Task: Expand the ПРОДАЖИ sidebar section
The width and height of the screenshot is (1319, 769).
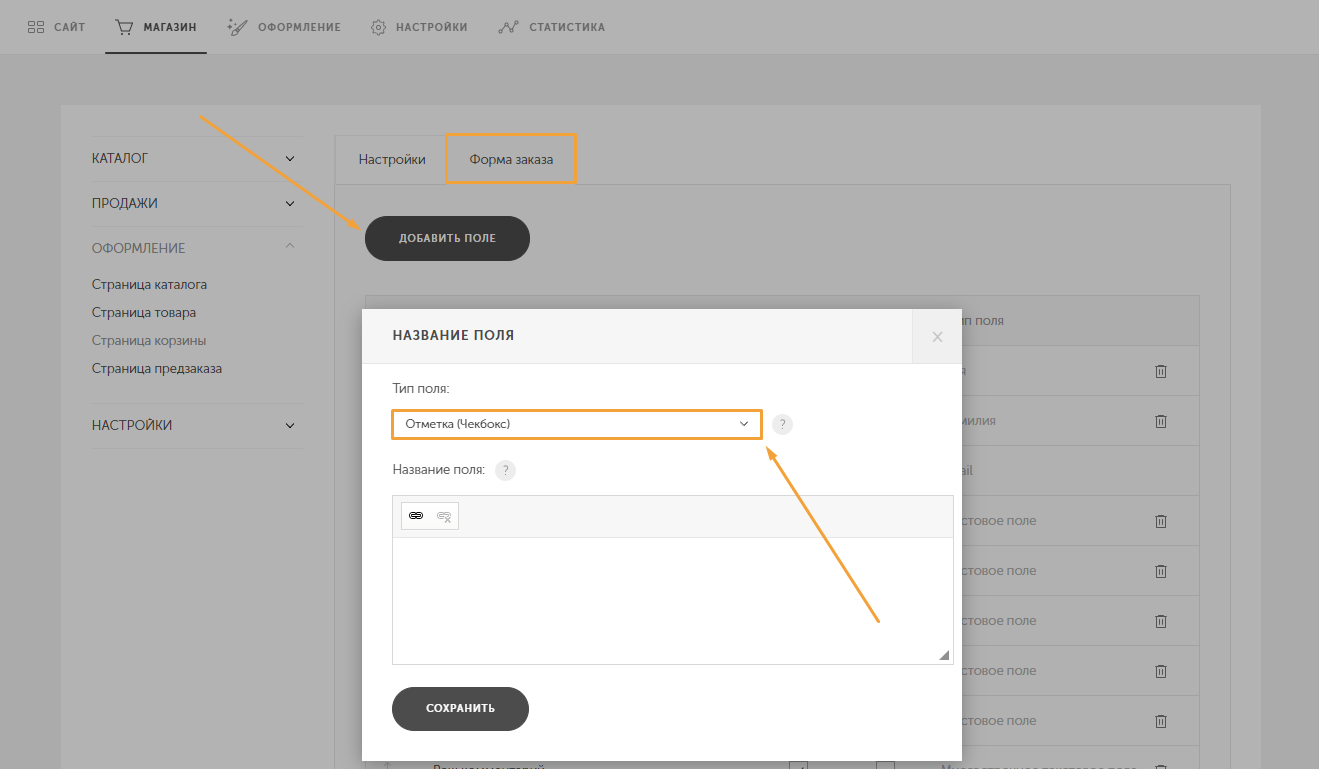Action: pos(290,203)
